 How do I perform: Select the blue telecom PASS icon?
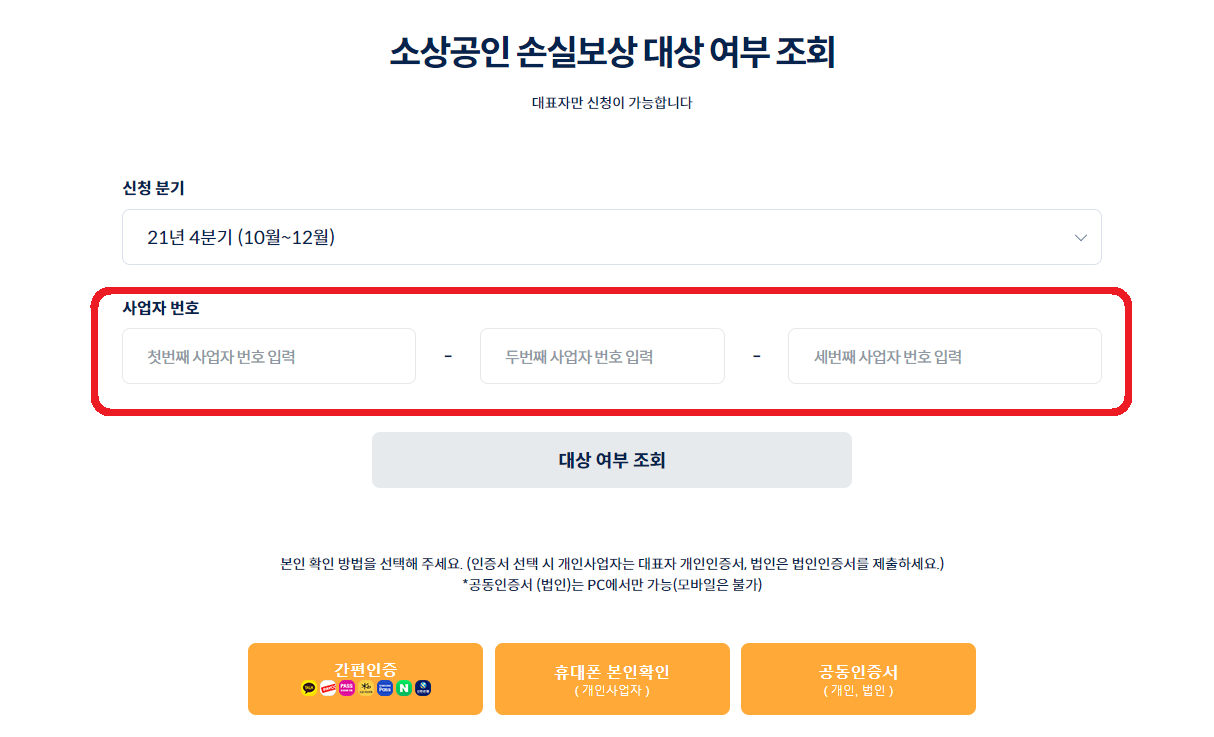384,689
